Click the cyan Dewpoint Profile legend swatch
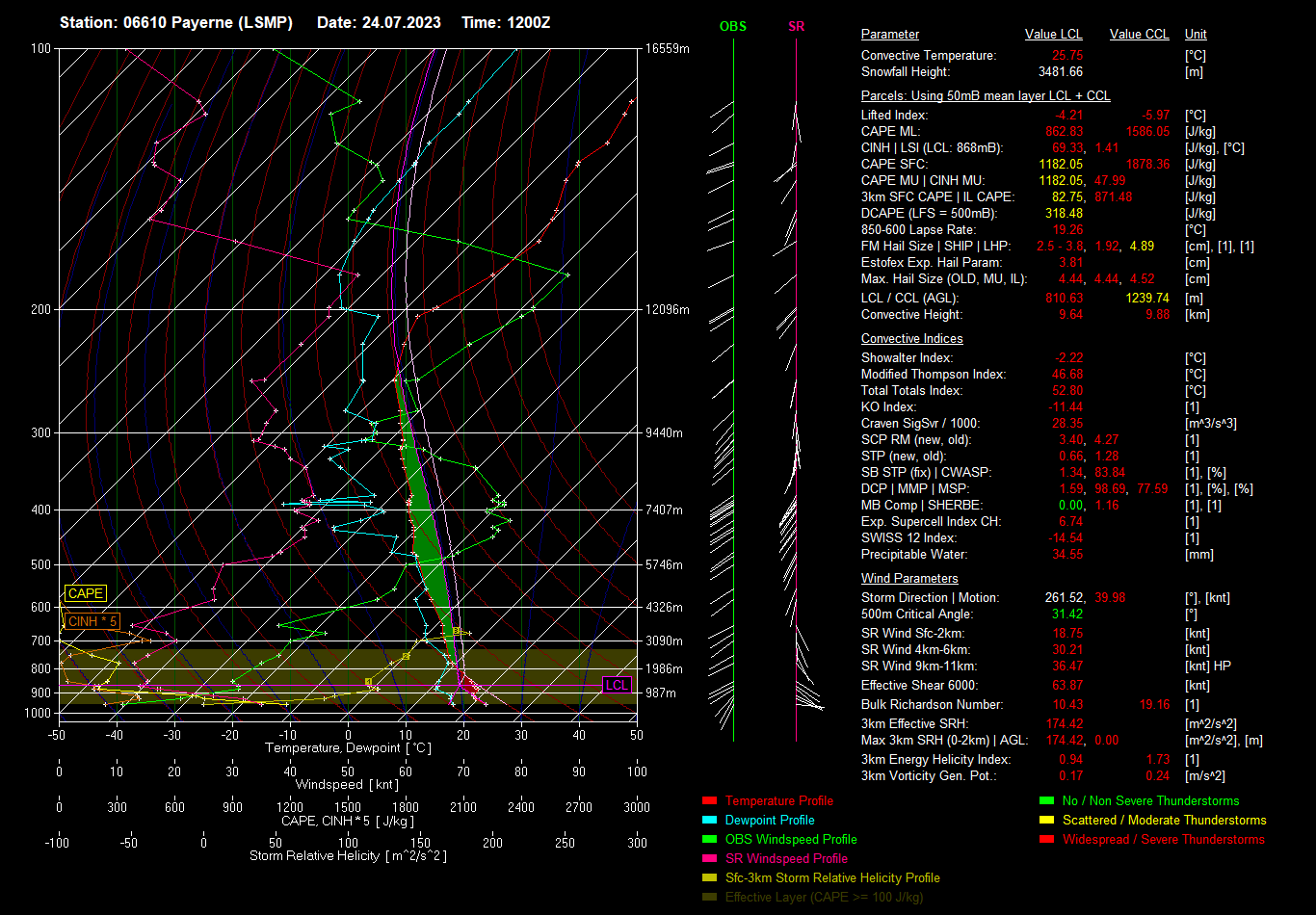This screenshot has height=915, width=1316. click(710, 821)
